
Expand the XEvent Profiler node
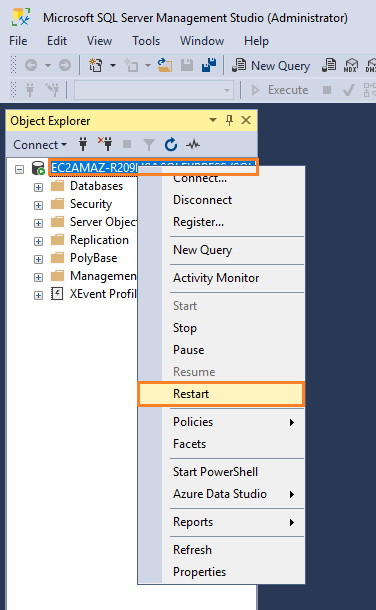[38, 295]
